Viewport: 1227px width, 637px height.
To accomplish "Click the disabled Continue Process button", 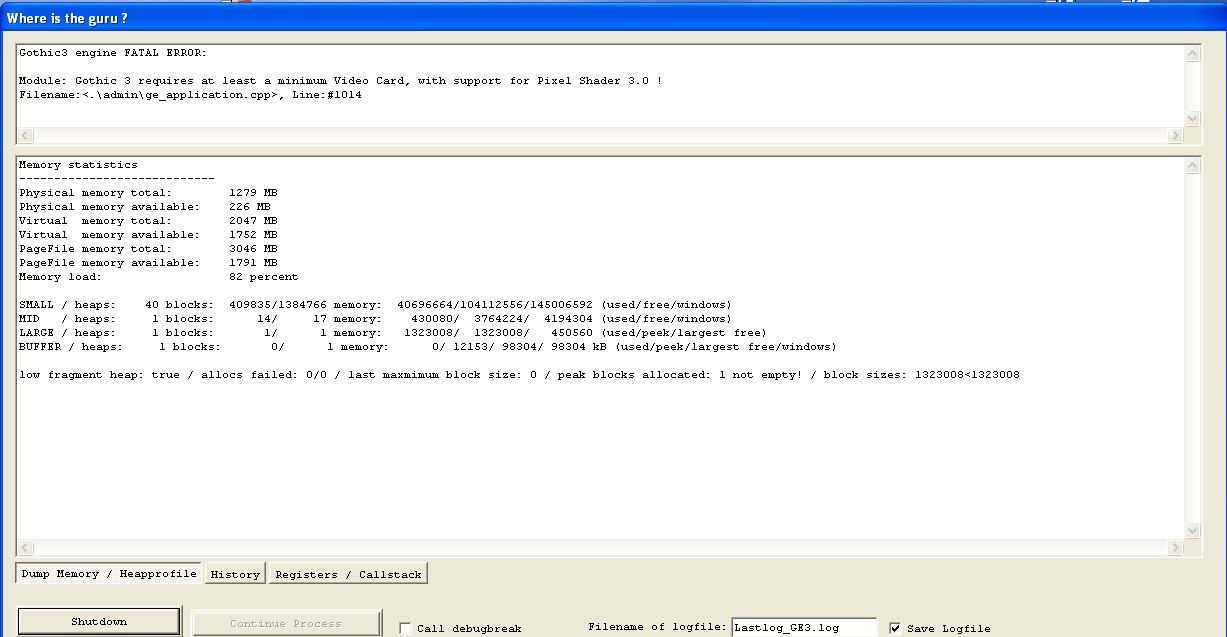I will [286, 623].
